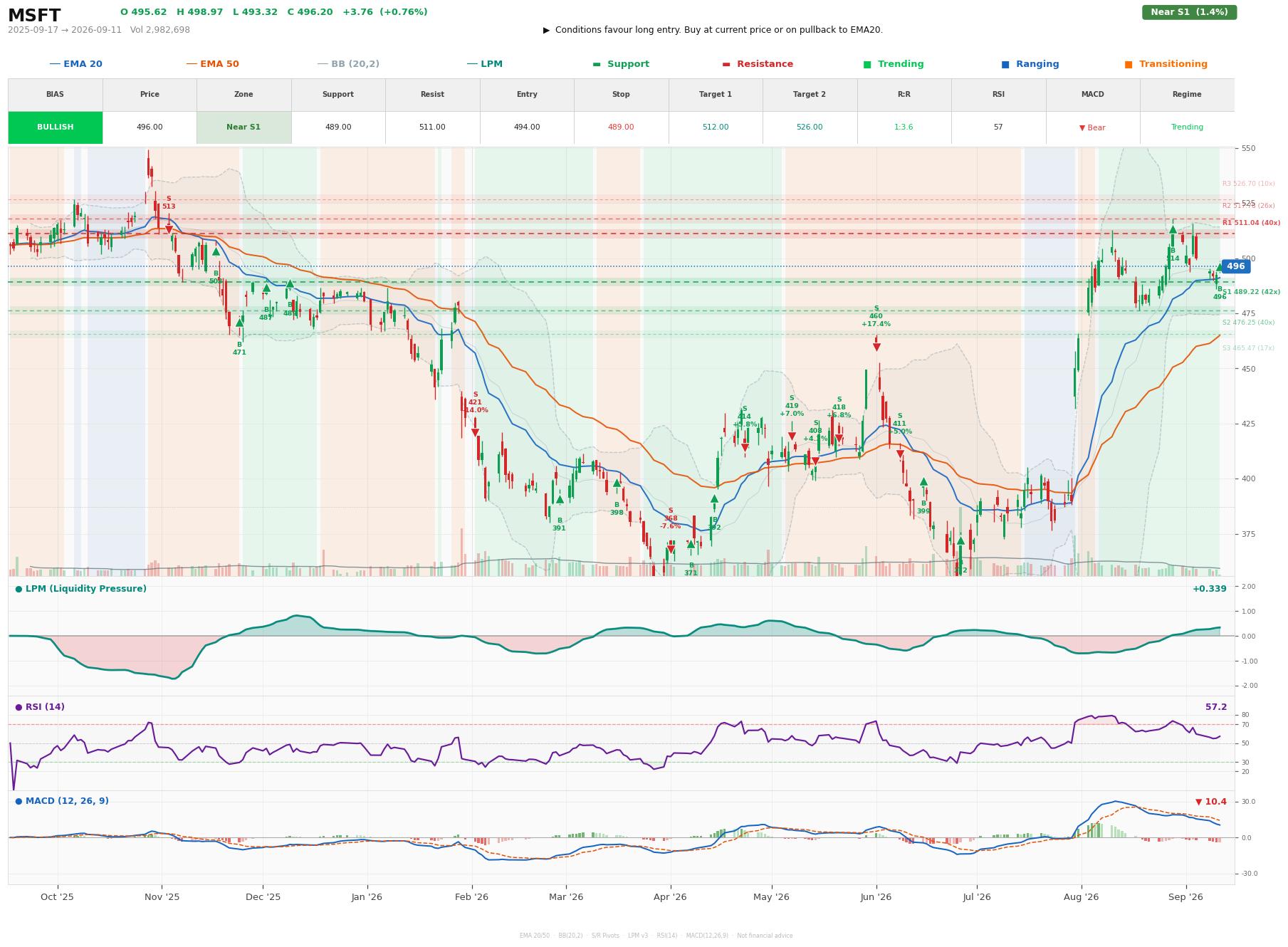Click the 'Vol 2,982,698' volume text
Viewport: 1288px width, 947px height.
click(160, 30)
